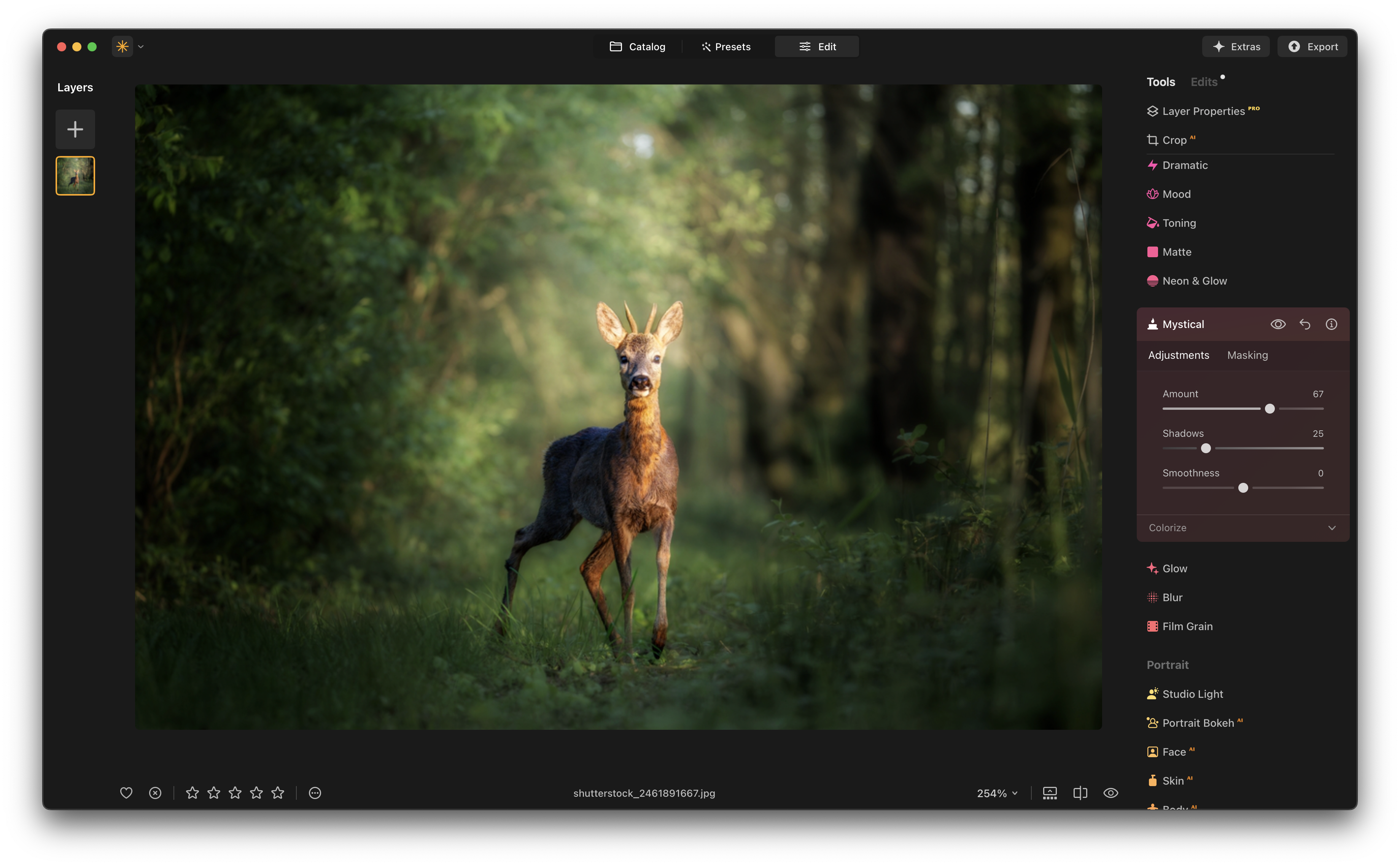Select the Toning tool

(1179, 223)
